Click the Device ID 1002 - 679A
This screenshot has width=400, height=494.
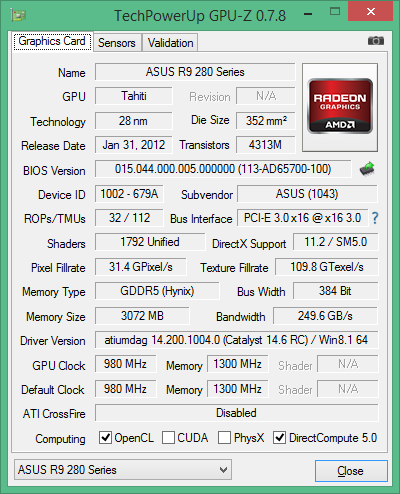[x=129, y=194]
